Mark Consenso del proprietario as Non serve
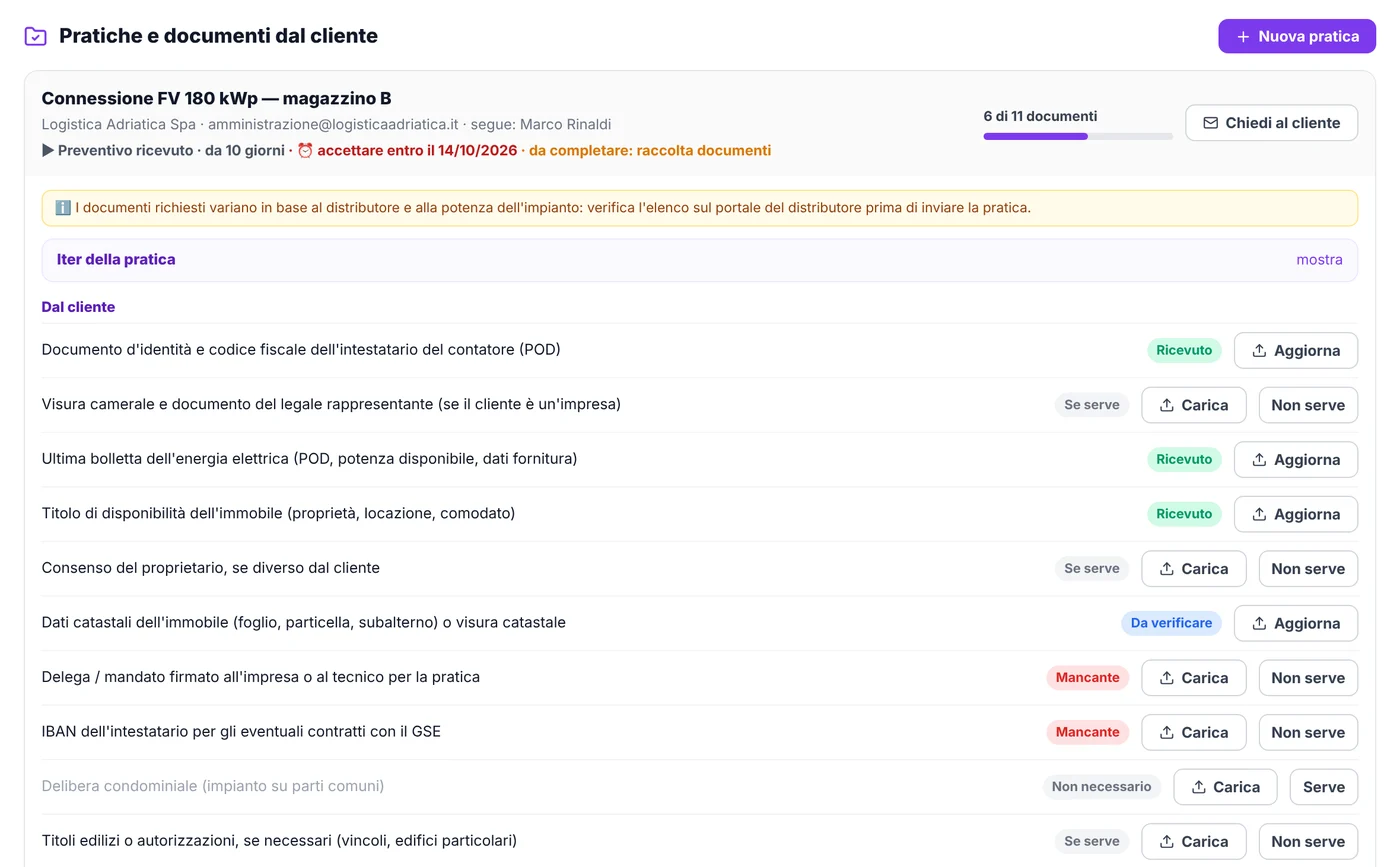The image size is (1400, 867). 1308,569
